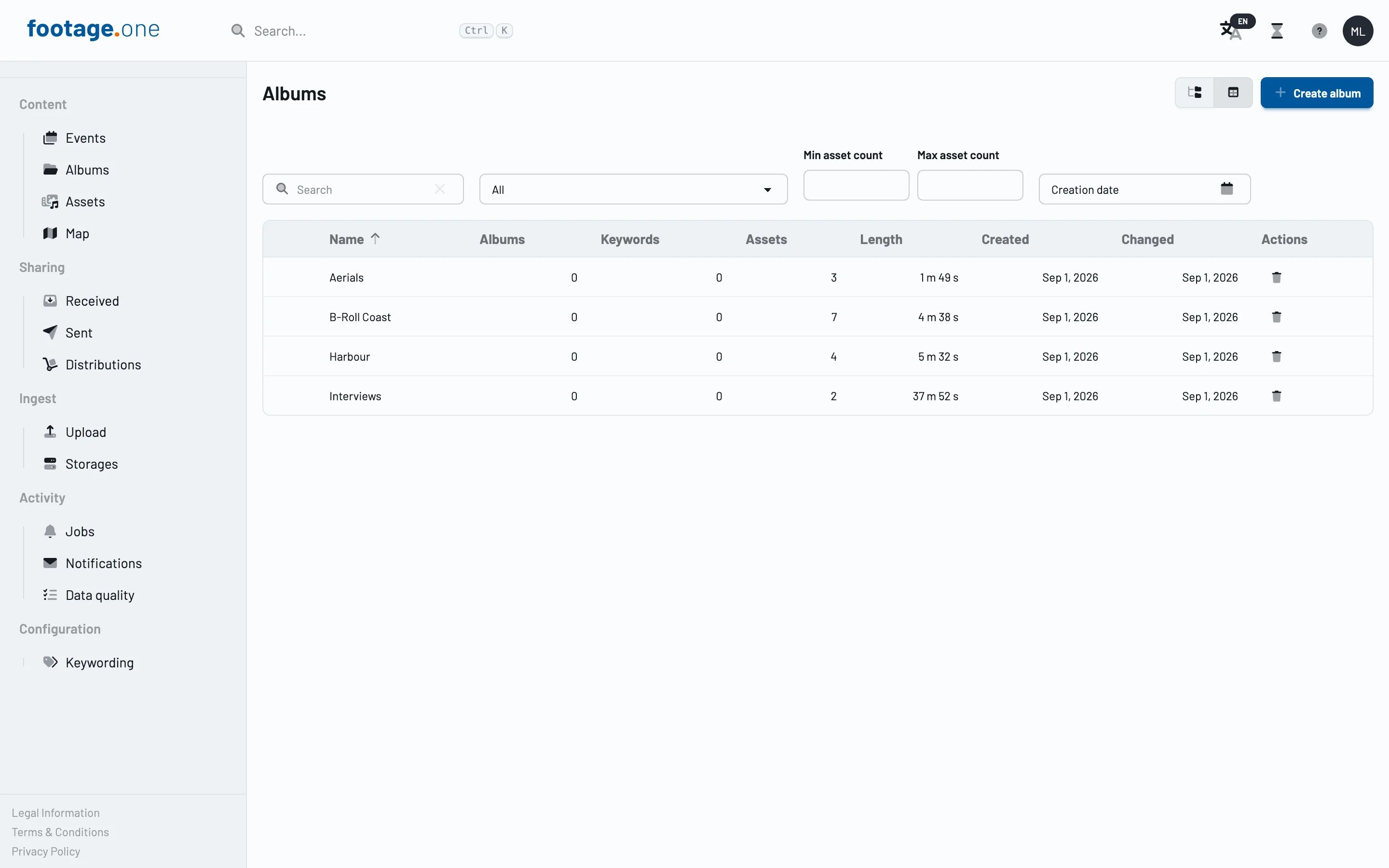The width and height of the screenshot is (1389, 868).
Task: Open Notifications page
Action: tap(103, 563)
